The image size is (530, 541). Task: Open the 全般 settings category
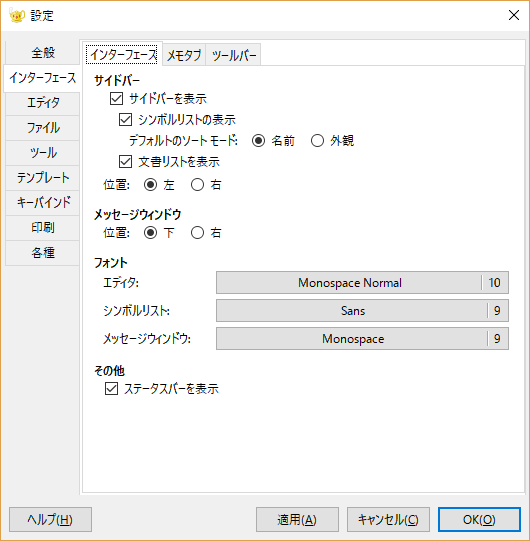[43, 53]
